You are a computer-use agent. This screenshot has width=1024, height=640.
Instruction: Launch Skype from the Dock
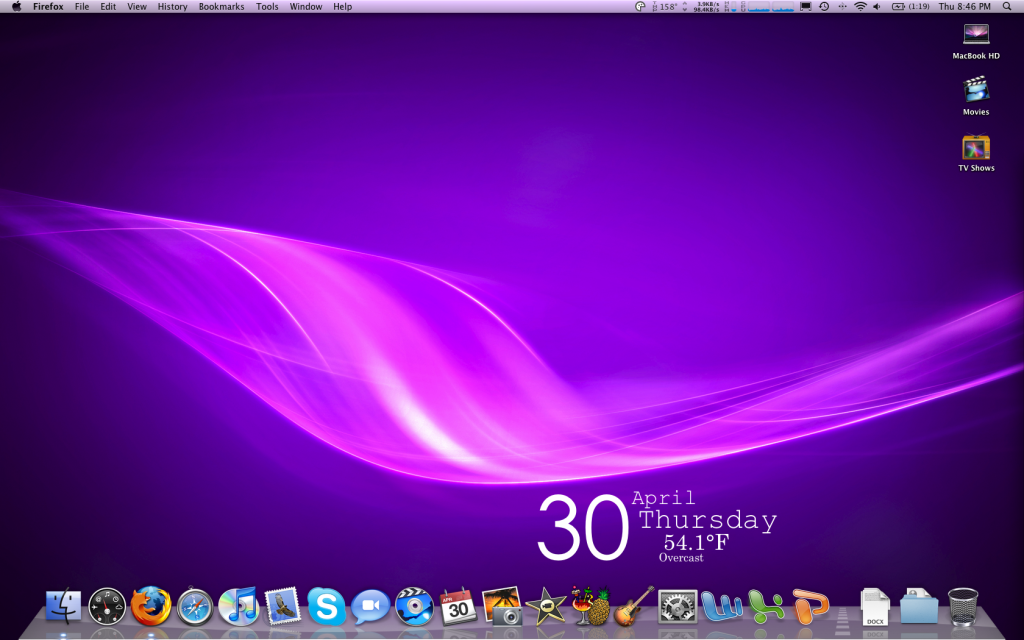[x=327, y=607]
